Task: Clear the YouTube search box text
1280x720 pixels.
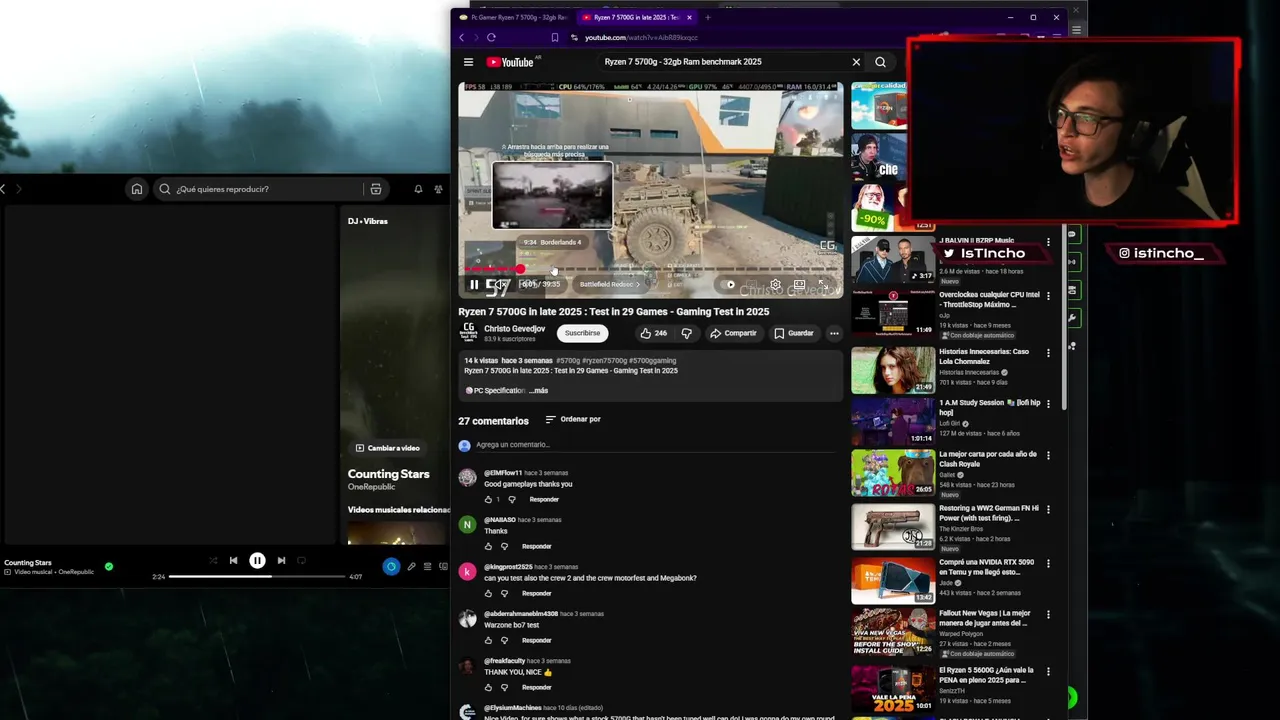Action: pos(856,62)
